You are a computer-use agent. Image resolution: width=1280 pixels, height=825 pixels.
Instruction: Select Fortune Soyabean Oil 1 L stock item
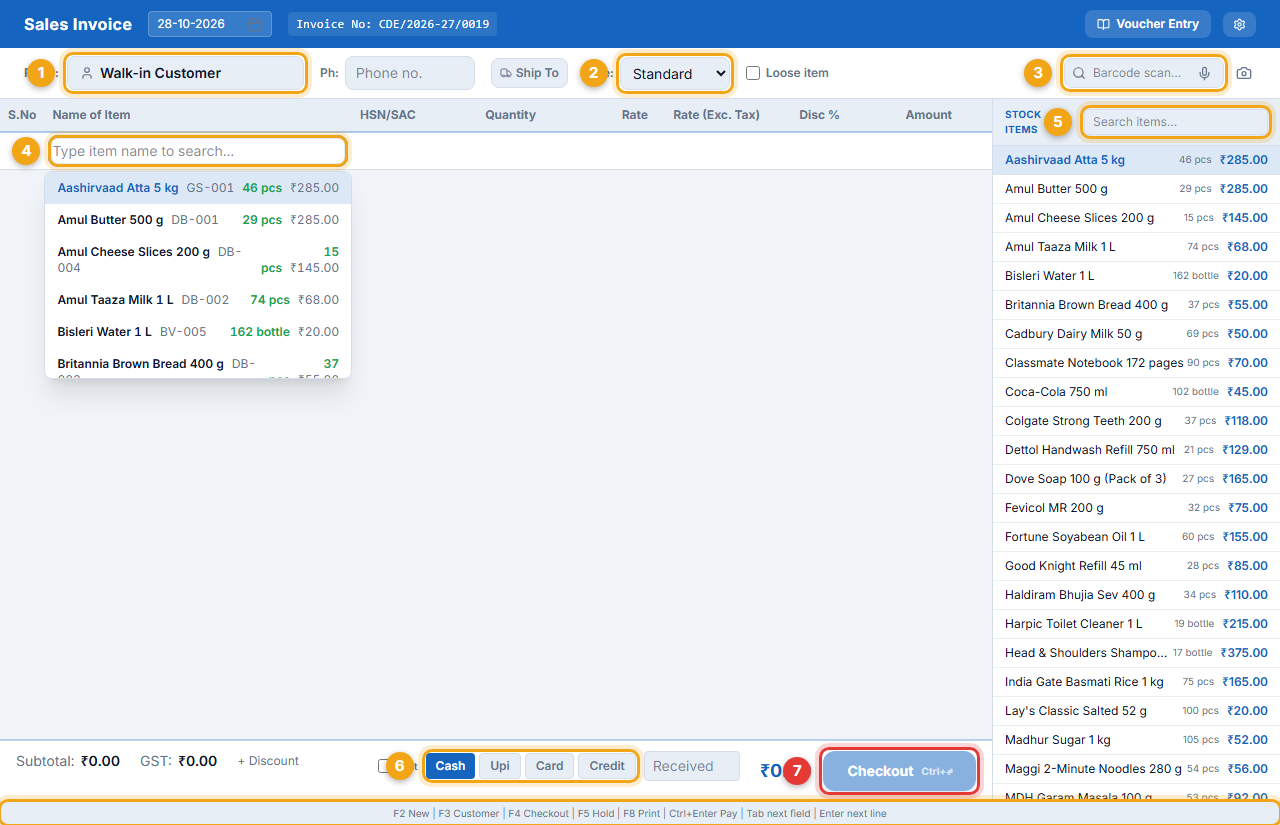tap(1136, 537)
